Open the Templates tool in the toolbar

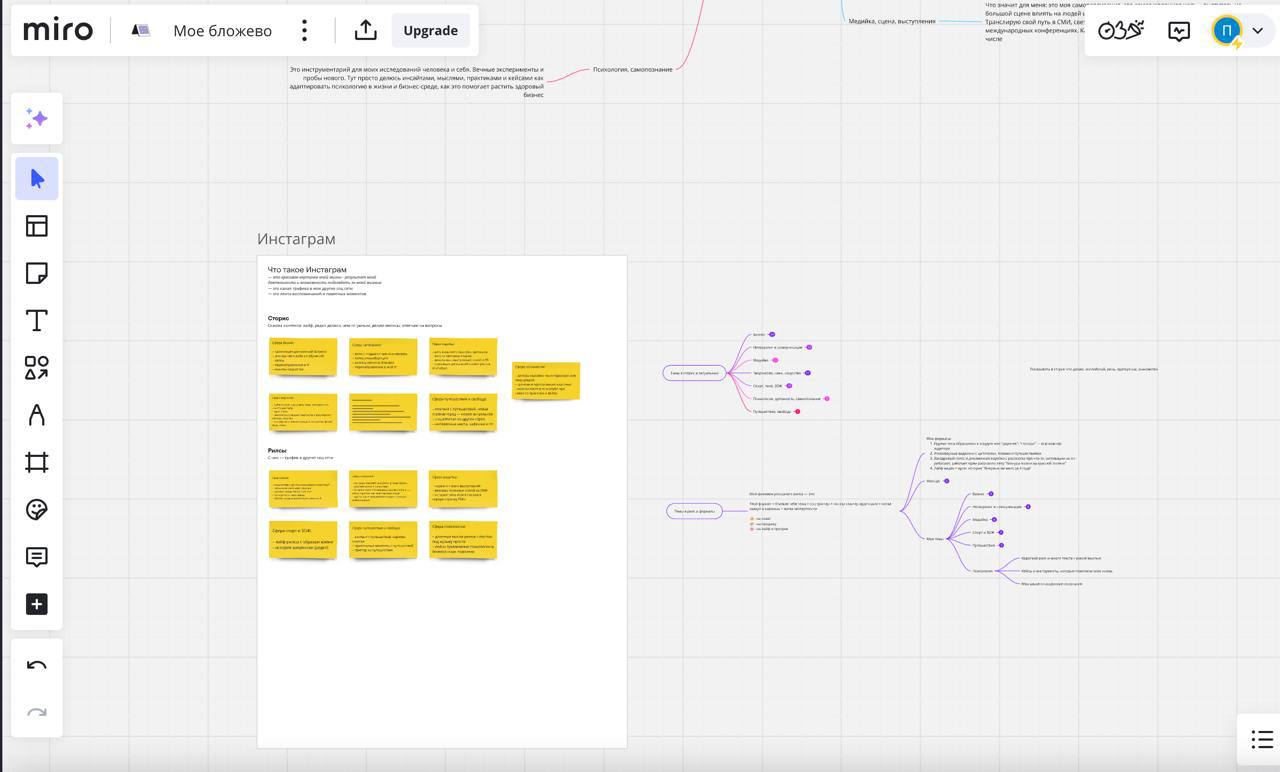pos(37,226)
